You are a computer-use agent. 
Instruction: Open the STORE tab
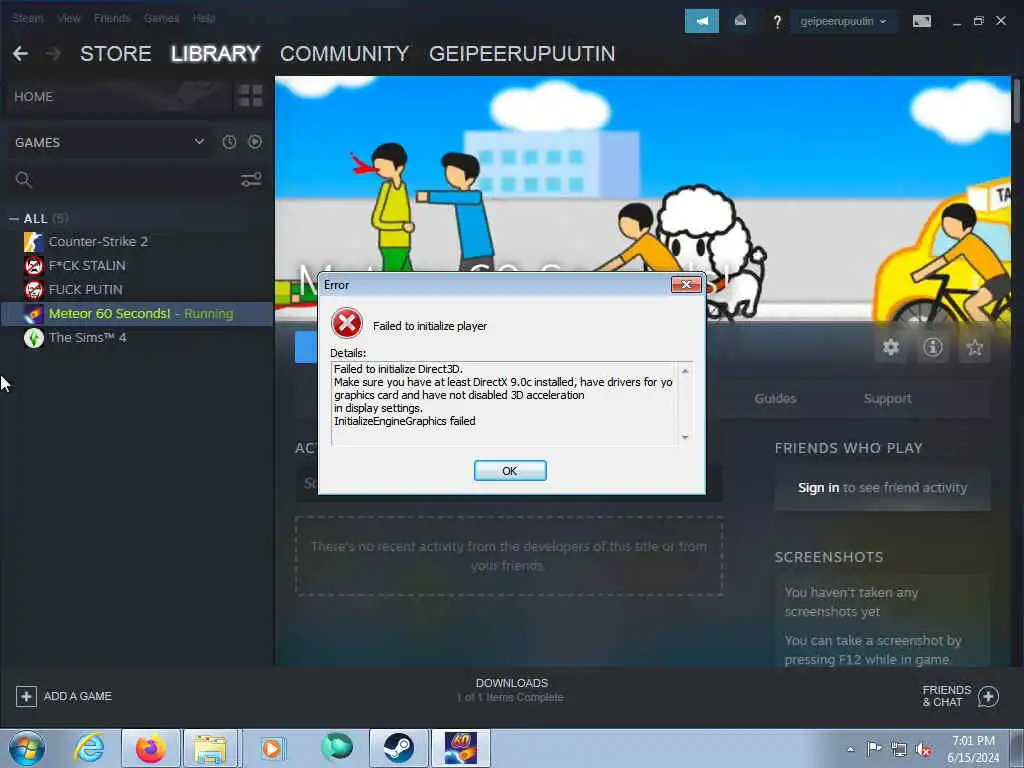click(x=116, y=54)
